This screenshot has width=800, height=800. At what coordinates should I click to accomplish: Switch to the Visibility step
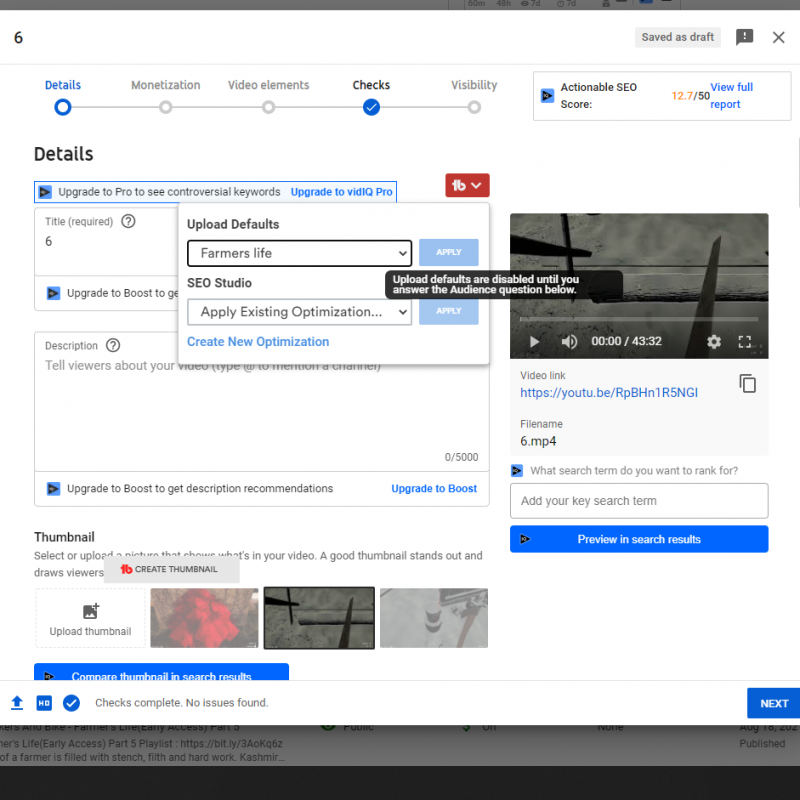[474, 107]
